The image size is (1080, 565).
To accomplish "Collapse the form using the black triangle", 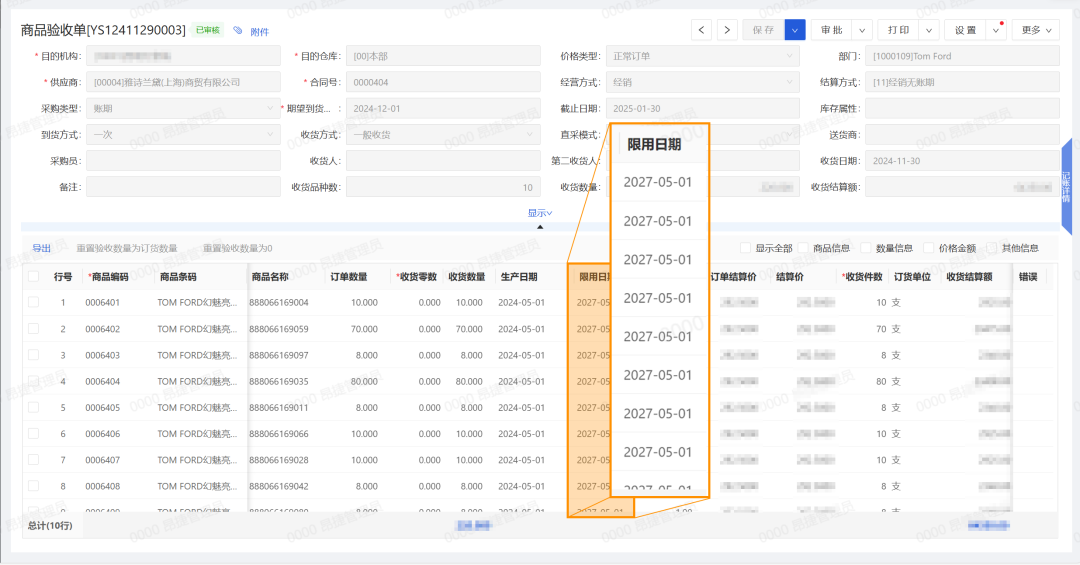I will tap(540, 226).
